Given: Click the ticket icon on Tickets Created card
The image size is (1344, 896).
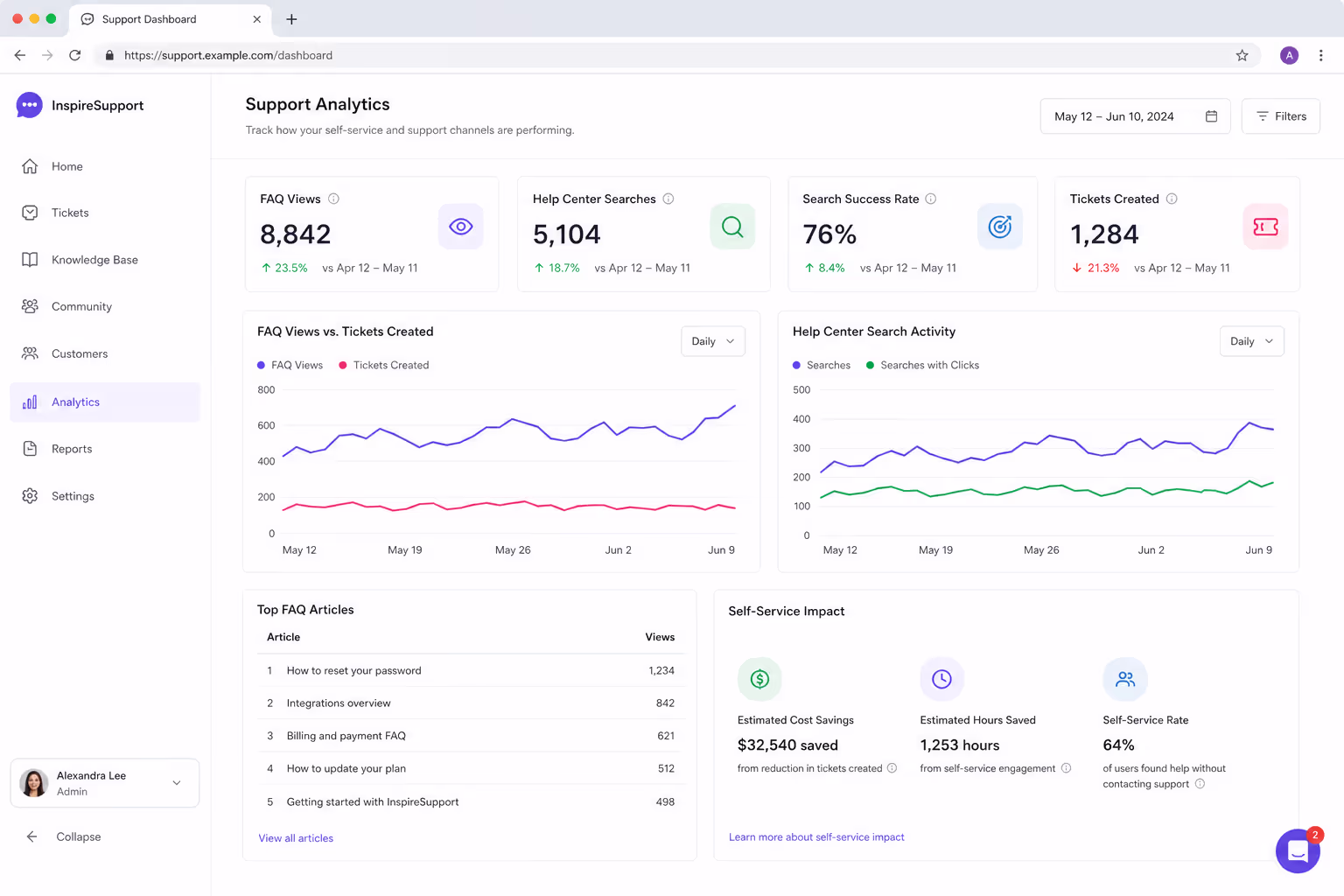Looking at the screenshot, I should (1265, 227).
